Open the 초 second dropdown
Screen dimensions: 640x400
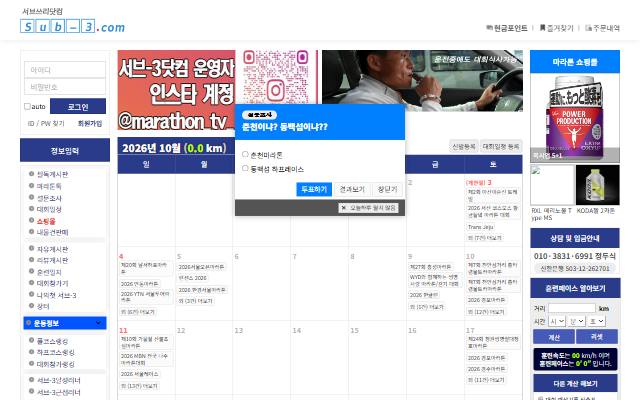click(x=596, y=321)
